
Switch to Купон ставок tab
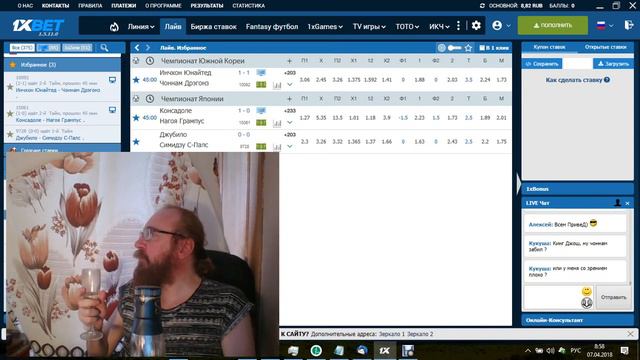(549, 47)
